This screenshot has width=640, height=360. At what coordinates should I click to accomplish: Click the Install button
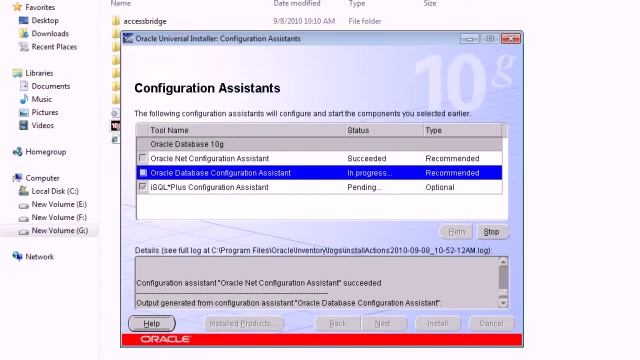pos(438,324)
